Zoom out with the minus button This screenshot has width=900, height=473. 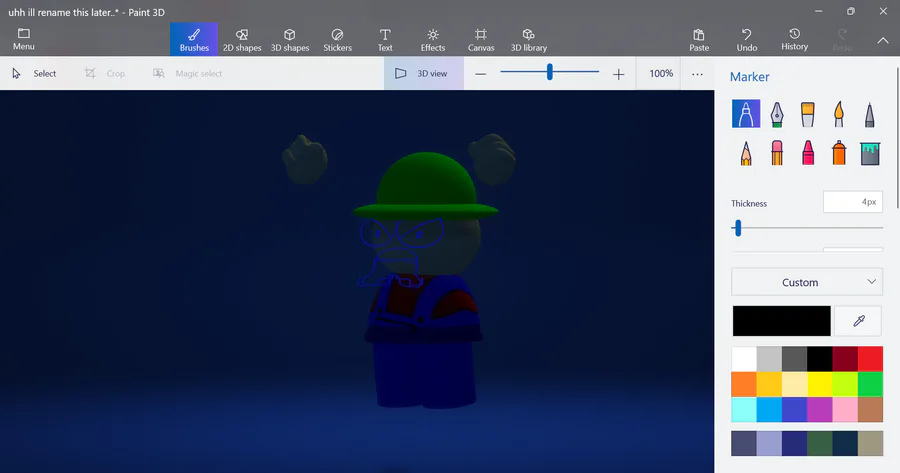click(480, 74)
